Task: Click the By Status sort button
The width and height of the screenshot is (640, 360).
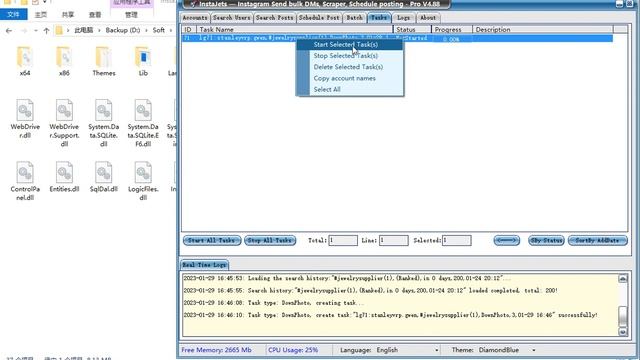Action: click(x=546, y=240)
